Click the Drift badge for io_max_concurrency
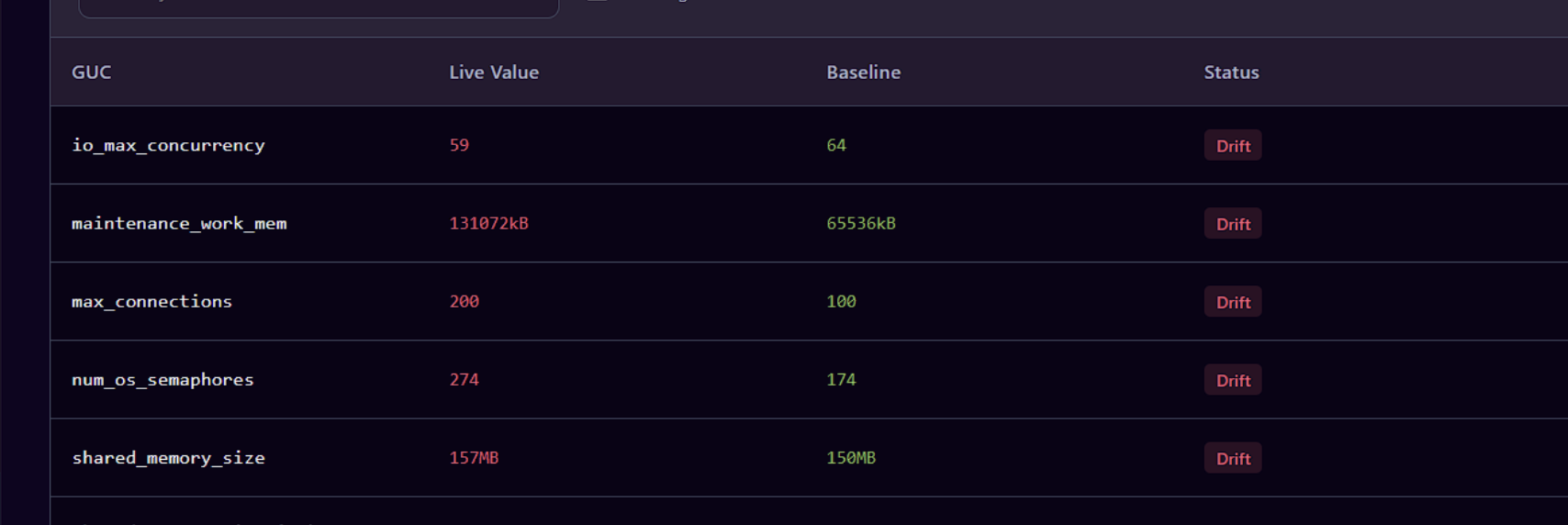Image resolution: width=1568 pixels, height=525 pixels. pos(1232,145)
